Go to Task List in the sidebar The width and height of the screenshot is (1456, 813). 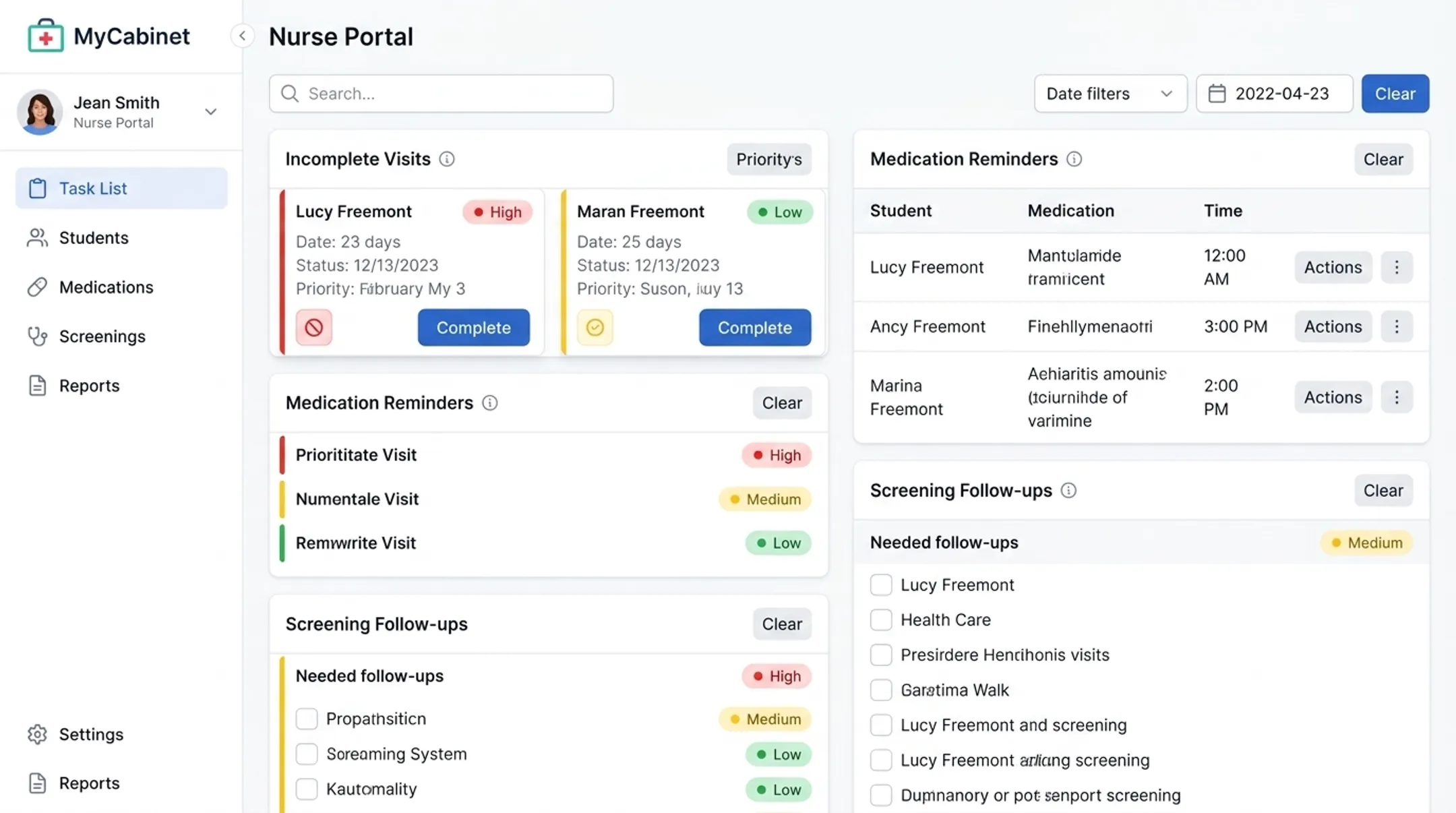pos(121,189)
